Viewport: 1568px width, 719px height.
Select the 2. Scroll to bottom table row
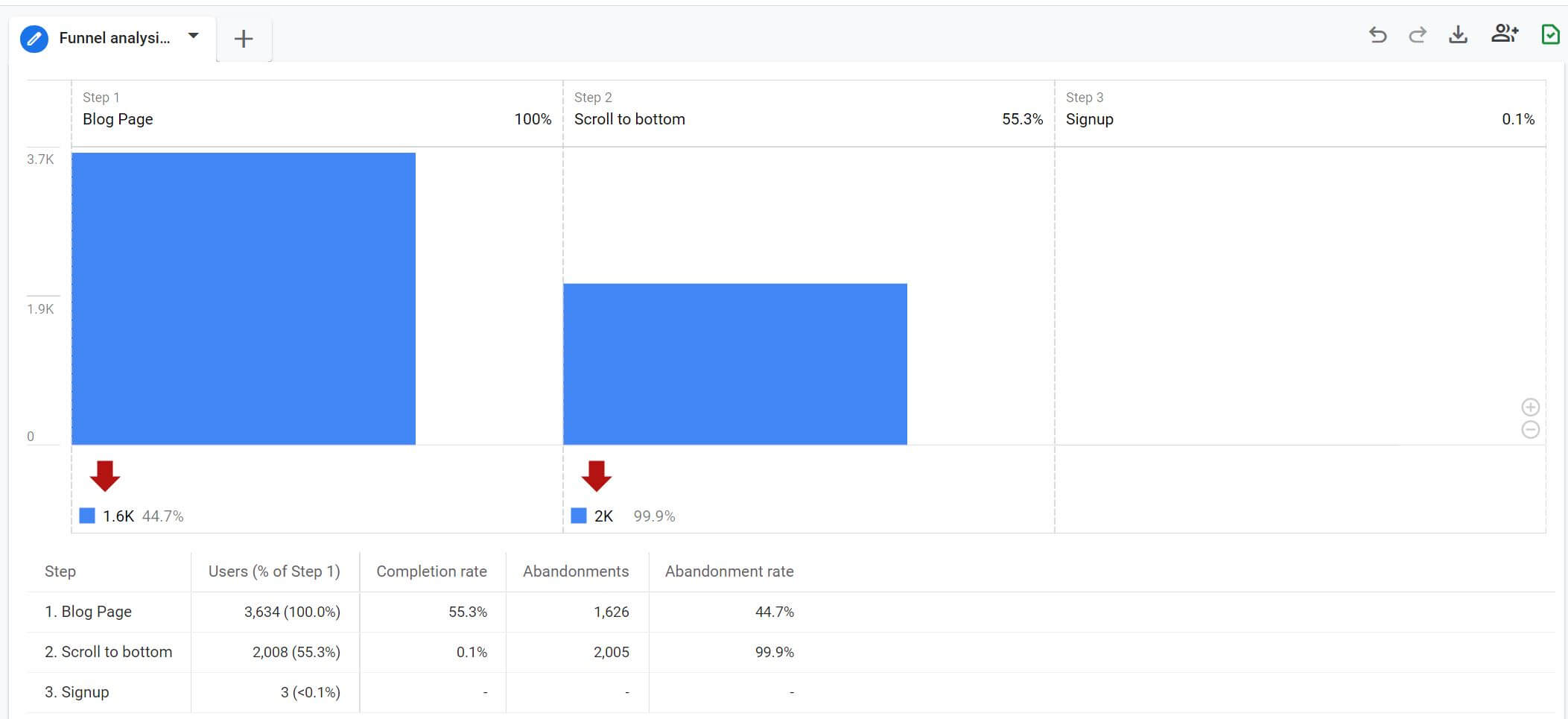[790, 652]
